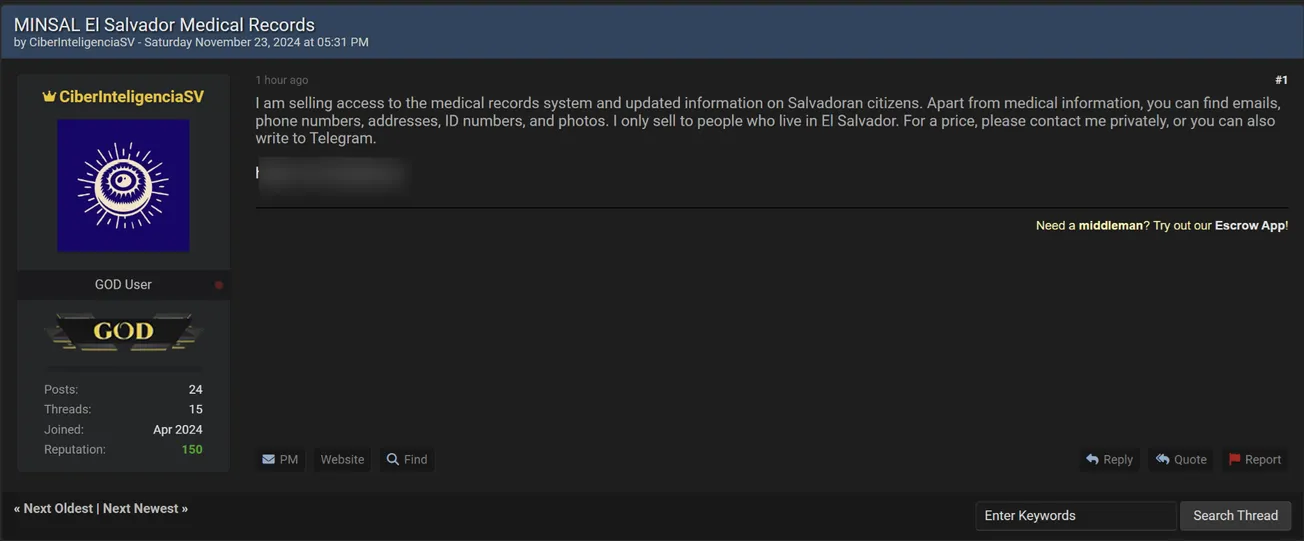The height and width of the screenshot is (541, 1304).
Task: Send a PM to the poster
Action: pyautogui.click(x=280, y=460)
